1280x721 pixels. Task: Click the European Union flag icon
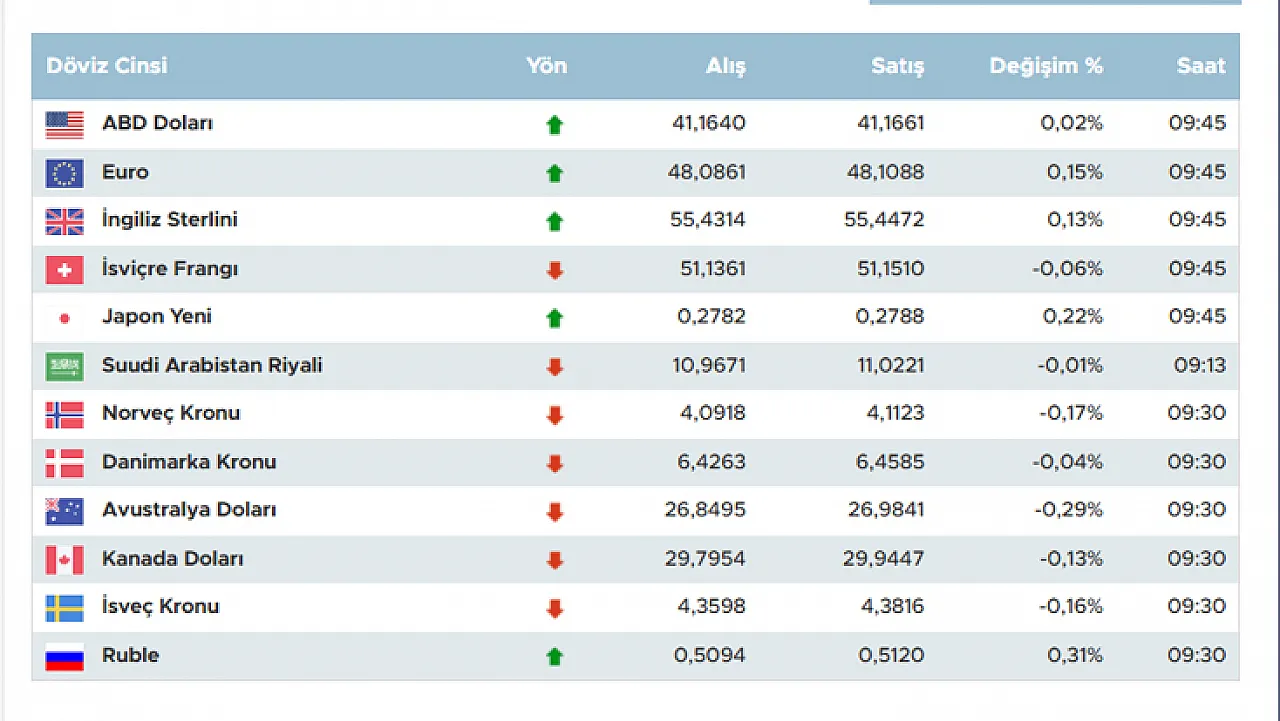(x=64, y=173)
